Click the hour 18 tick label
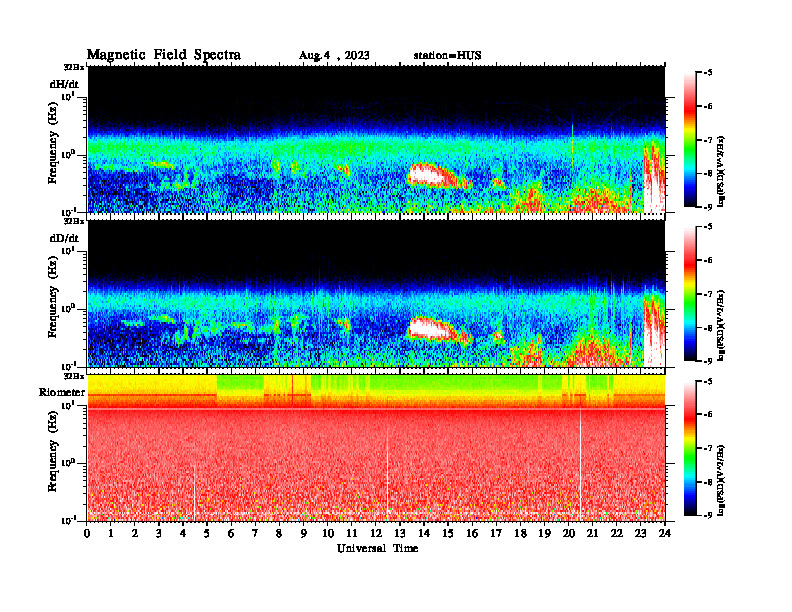792x612 pixels. [x=520, y=533]
